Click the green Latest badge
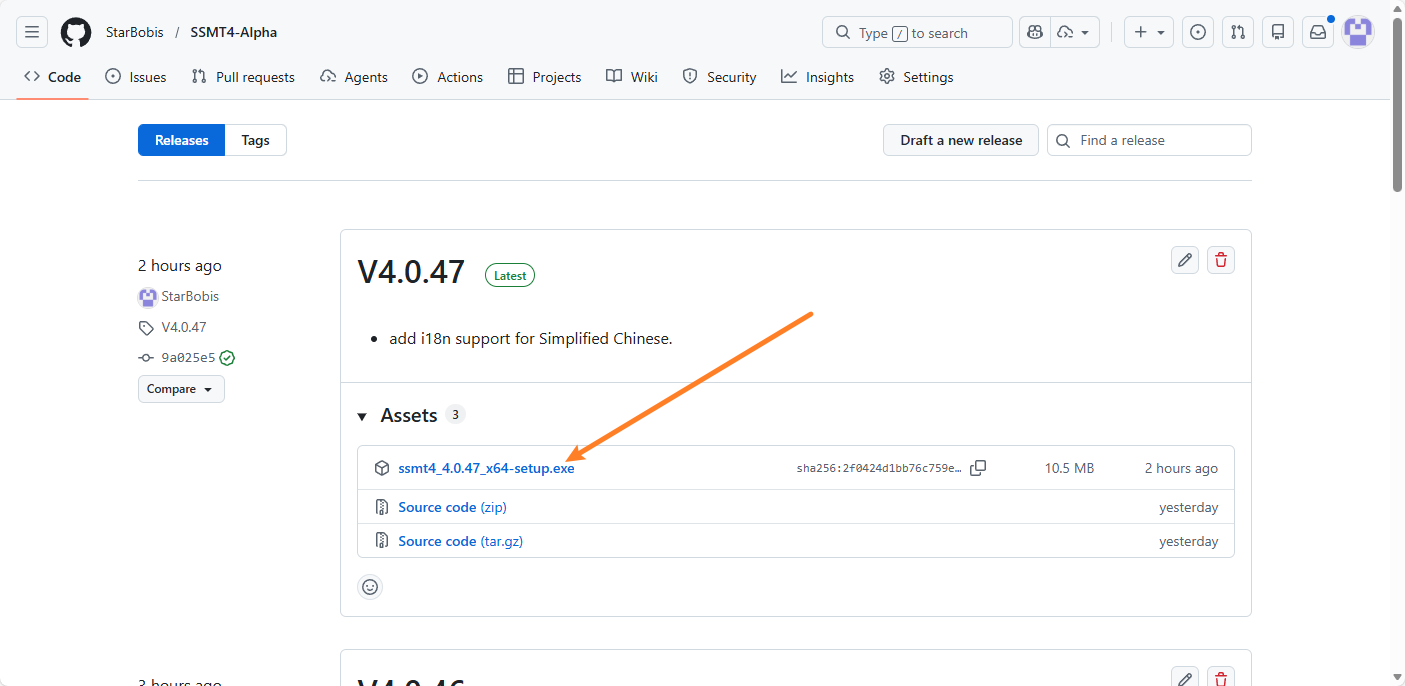The width and height of the screenshot is (1405, 686). coord(510,275)
